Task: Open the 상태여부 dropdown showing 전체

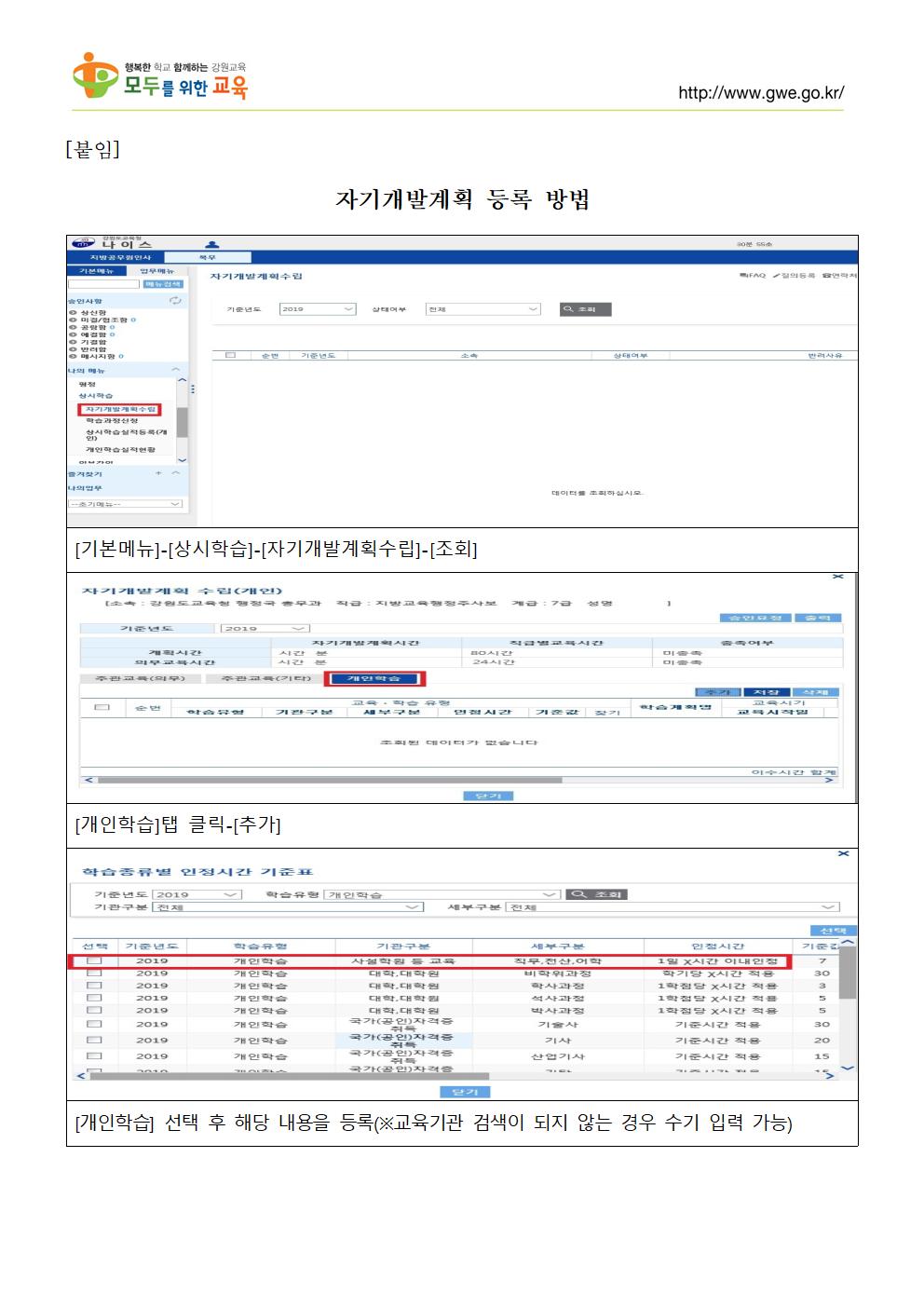Action: [482, 309]
